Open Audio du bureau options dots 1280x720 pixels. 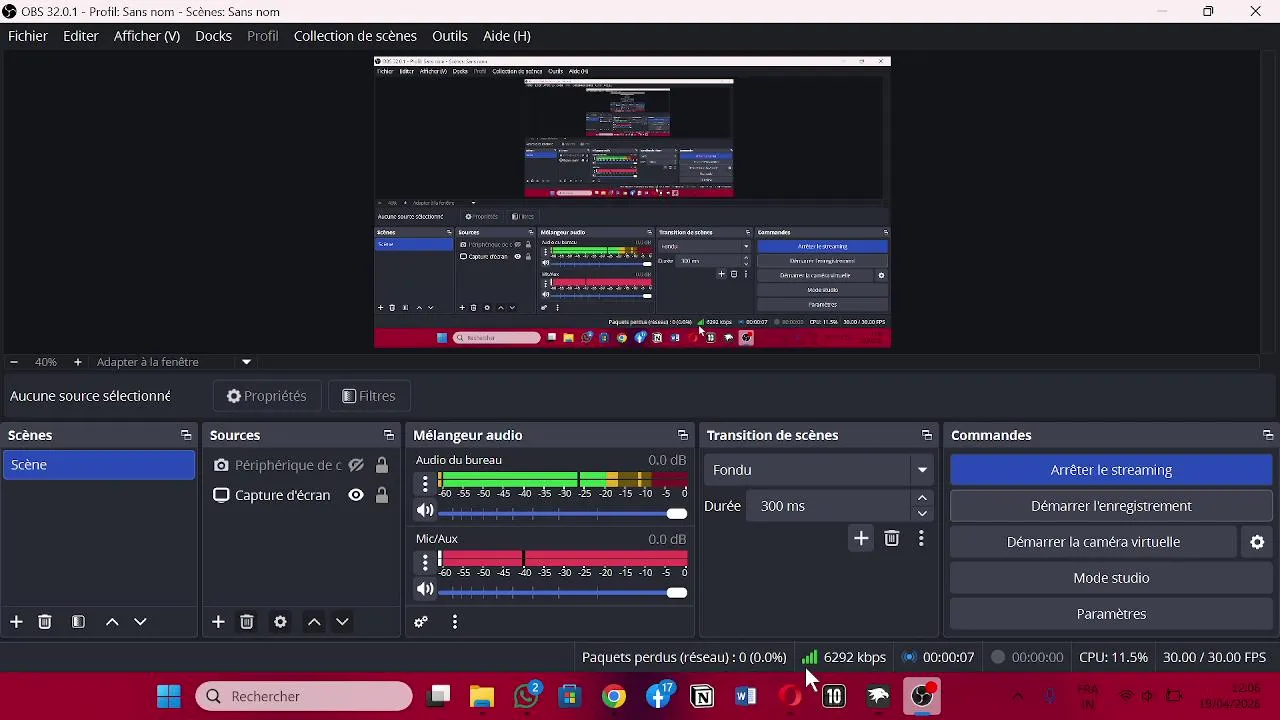tap(425, 484)
